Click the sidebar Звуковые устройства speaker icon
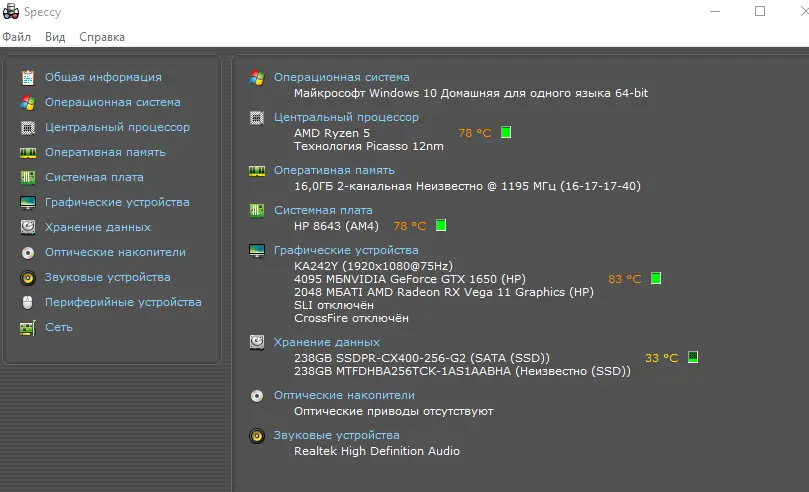This screenshot has width=809, height=492. 28,278
